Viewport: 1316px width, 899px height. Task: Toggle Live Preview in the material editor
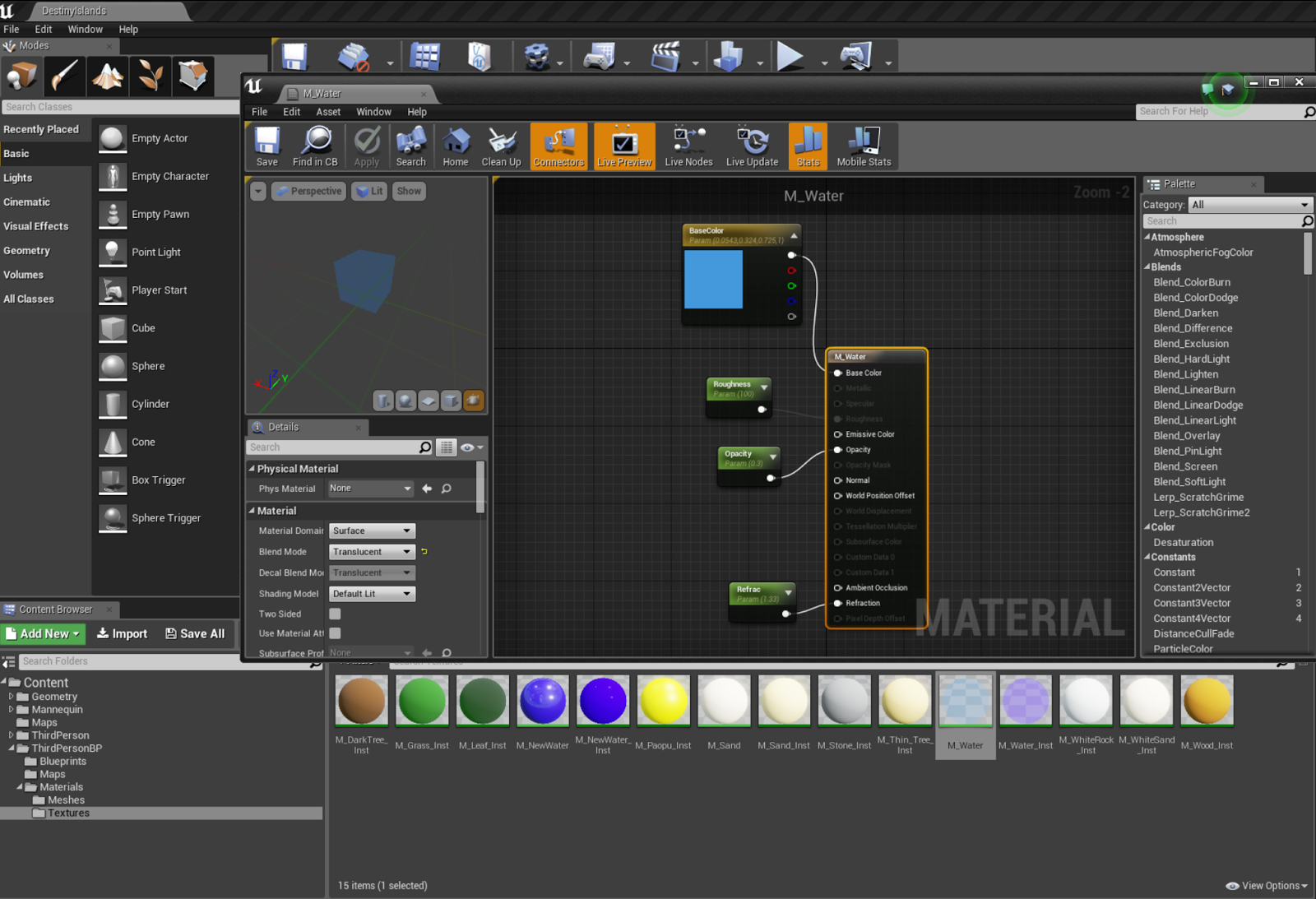coord(623,146)
